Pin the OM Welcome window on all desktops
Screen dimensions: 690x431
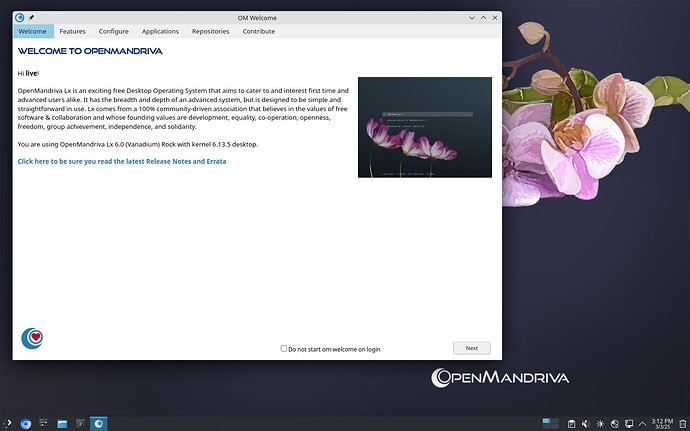click(31, 18)
